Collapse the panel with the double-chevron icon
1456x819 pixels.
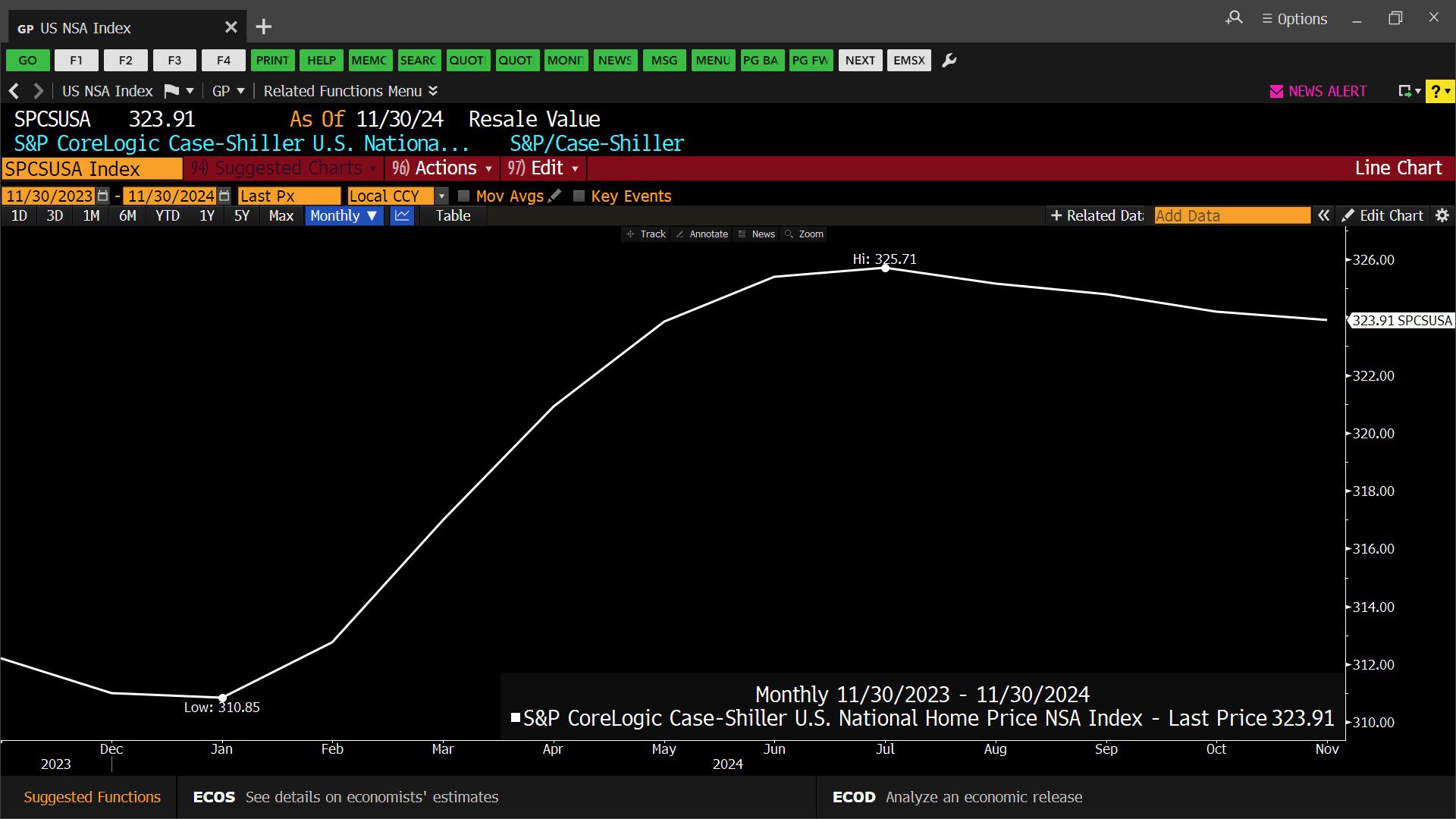[x=1323, y=216]
